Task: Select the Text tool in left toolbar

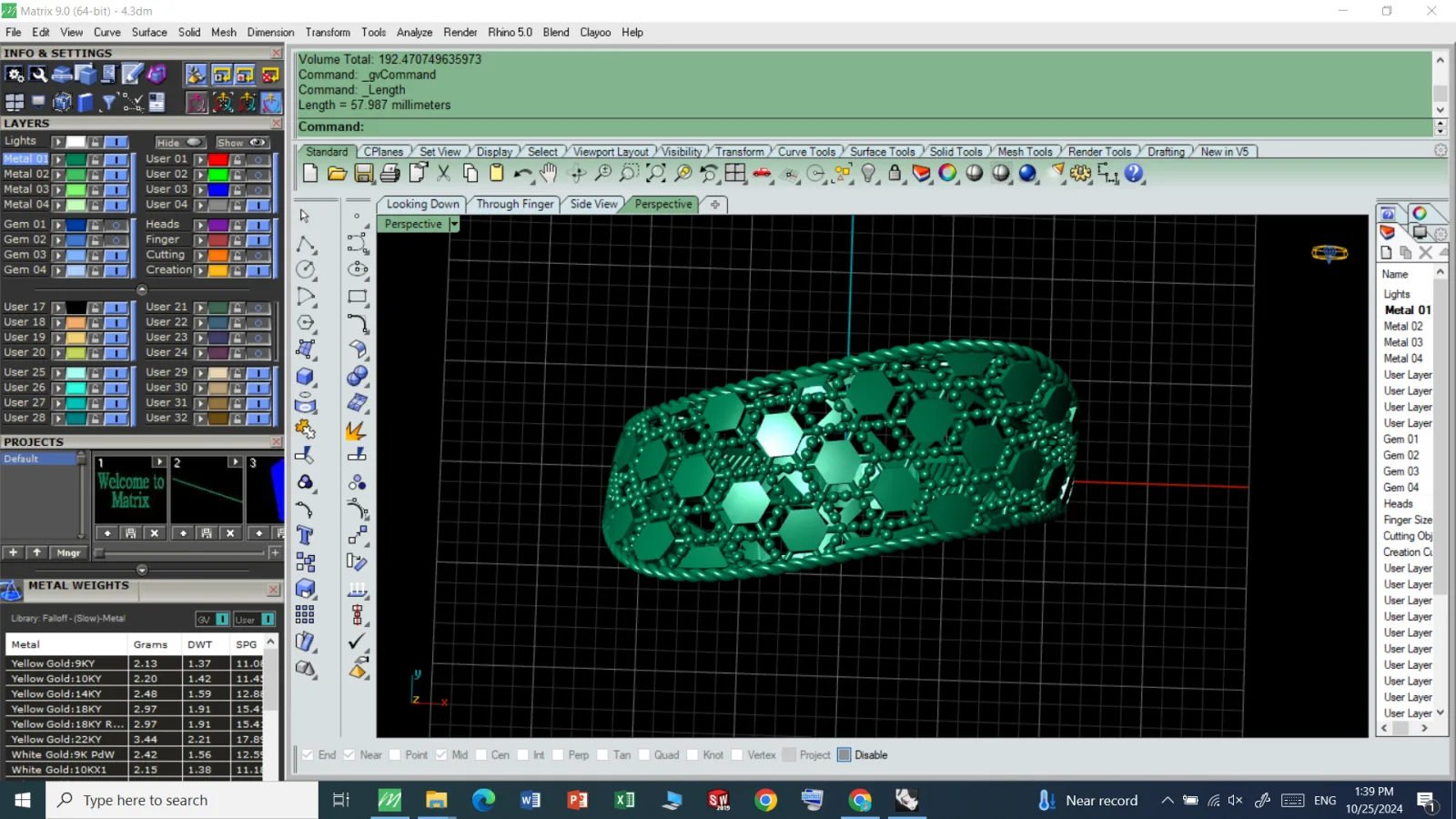Action: click(x=305, y=535)
